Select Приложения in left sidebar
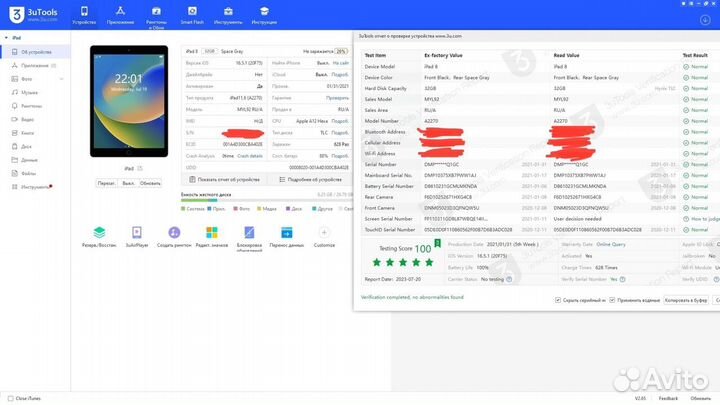720x405 pixels. point(35,66)
